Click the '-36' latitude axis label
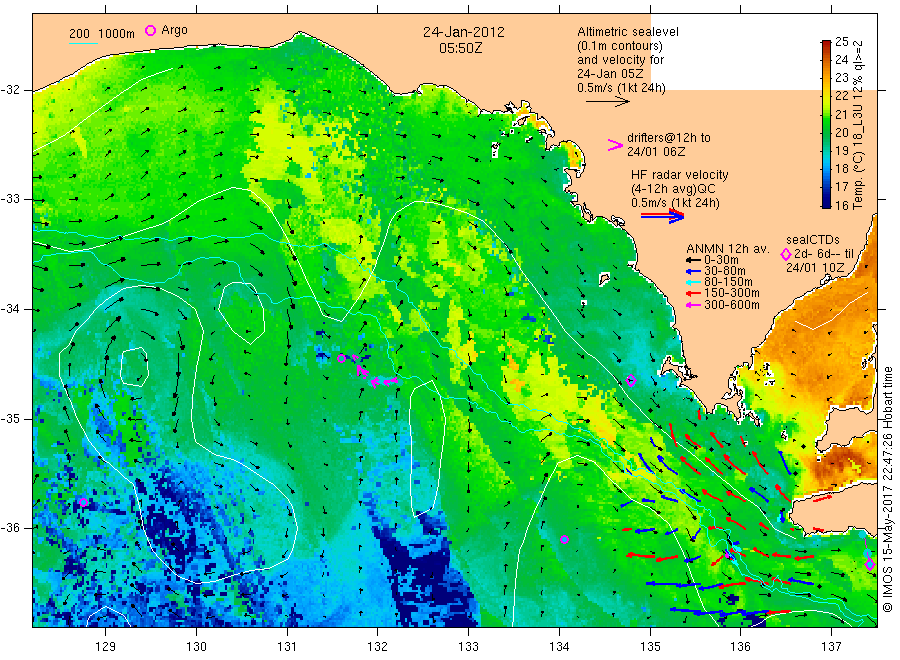 click(x=10, y=527)
